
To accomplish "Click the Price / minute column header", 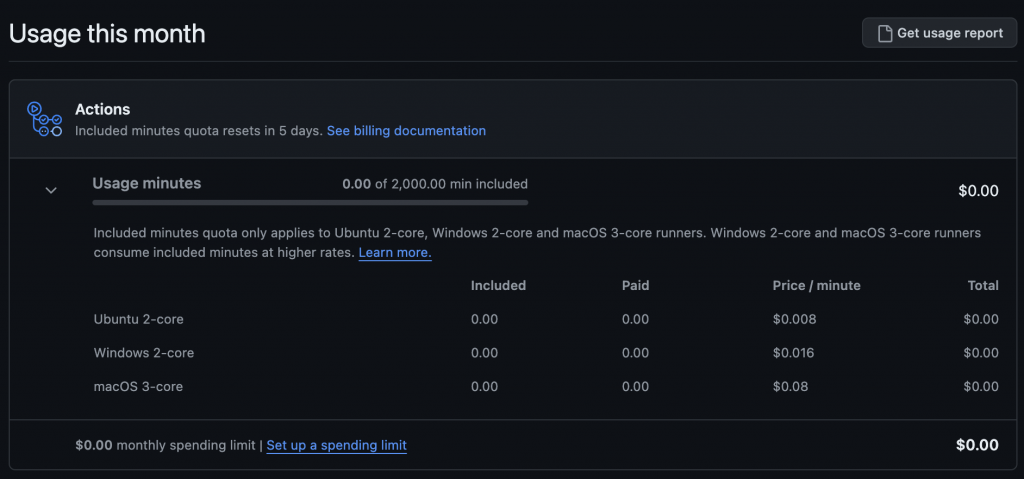I will click(x=816, y=285).
